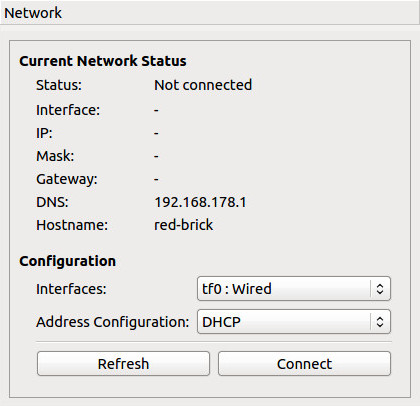
Task: Click the hostname value red-brick
Action: pos(183,225)
